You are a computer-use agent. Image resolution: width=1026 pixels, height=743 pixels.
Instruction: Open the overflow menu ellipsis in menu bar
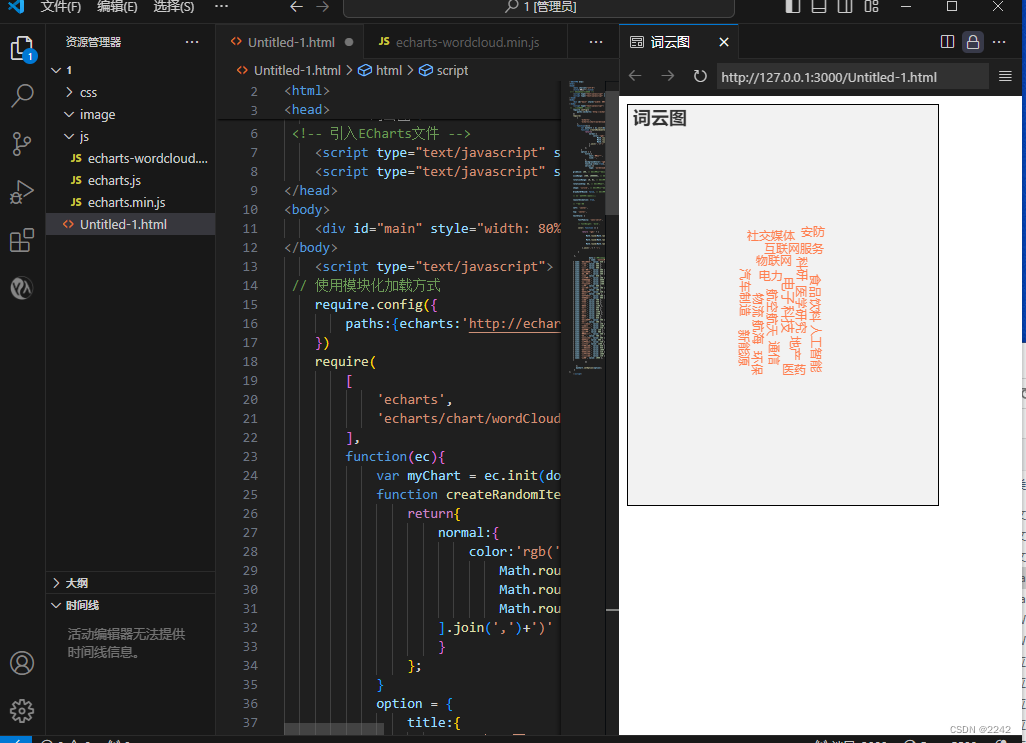point(222,7)
